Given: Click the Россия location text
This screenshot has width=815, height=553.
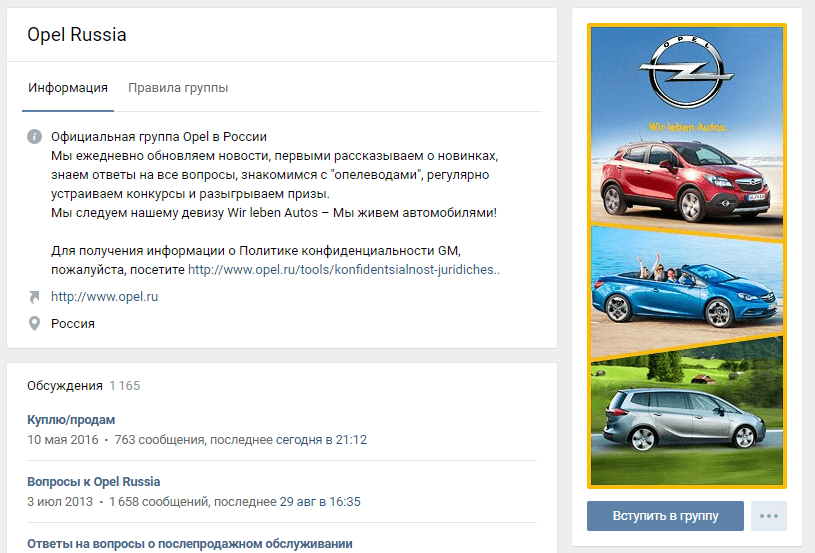Looking at the screenshot, I should (x=73, y=324).
